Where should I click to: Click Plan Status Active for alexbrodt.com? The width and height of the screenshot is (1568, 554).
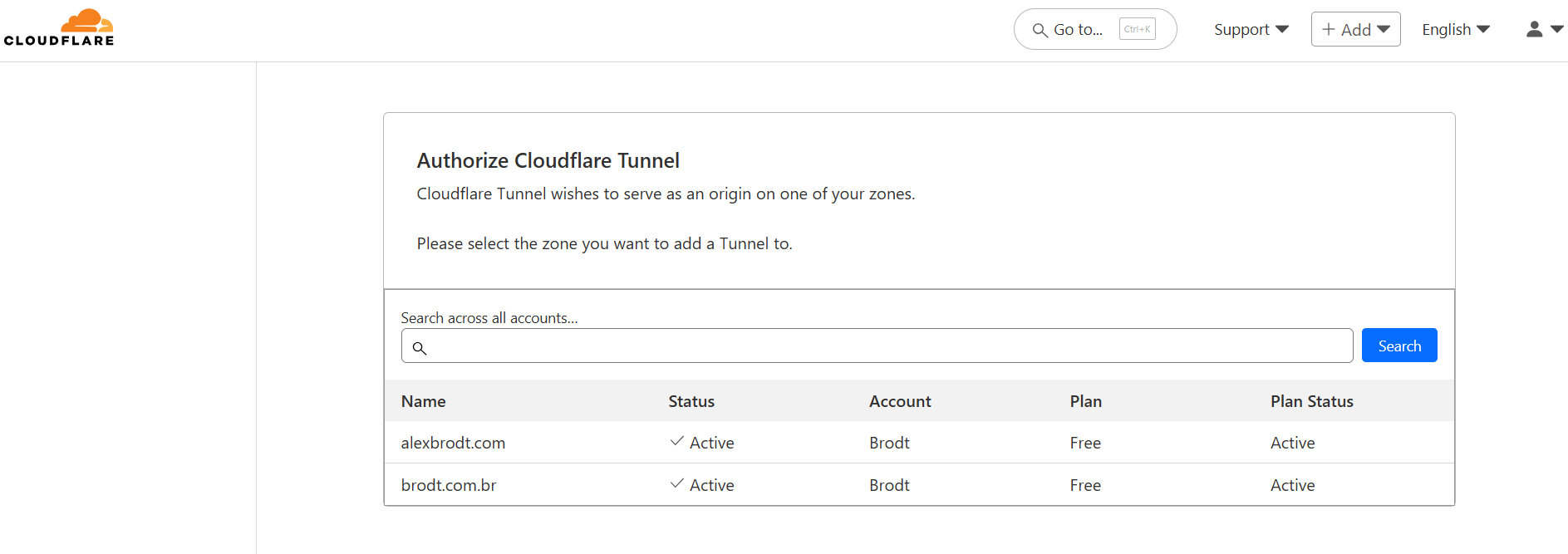point(1293,443)
